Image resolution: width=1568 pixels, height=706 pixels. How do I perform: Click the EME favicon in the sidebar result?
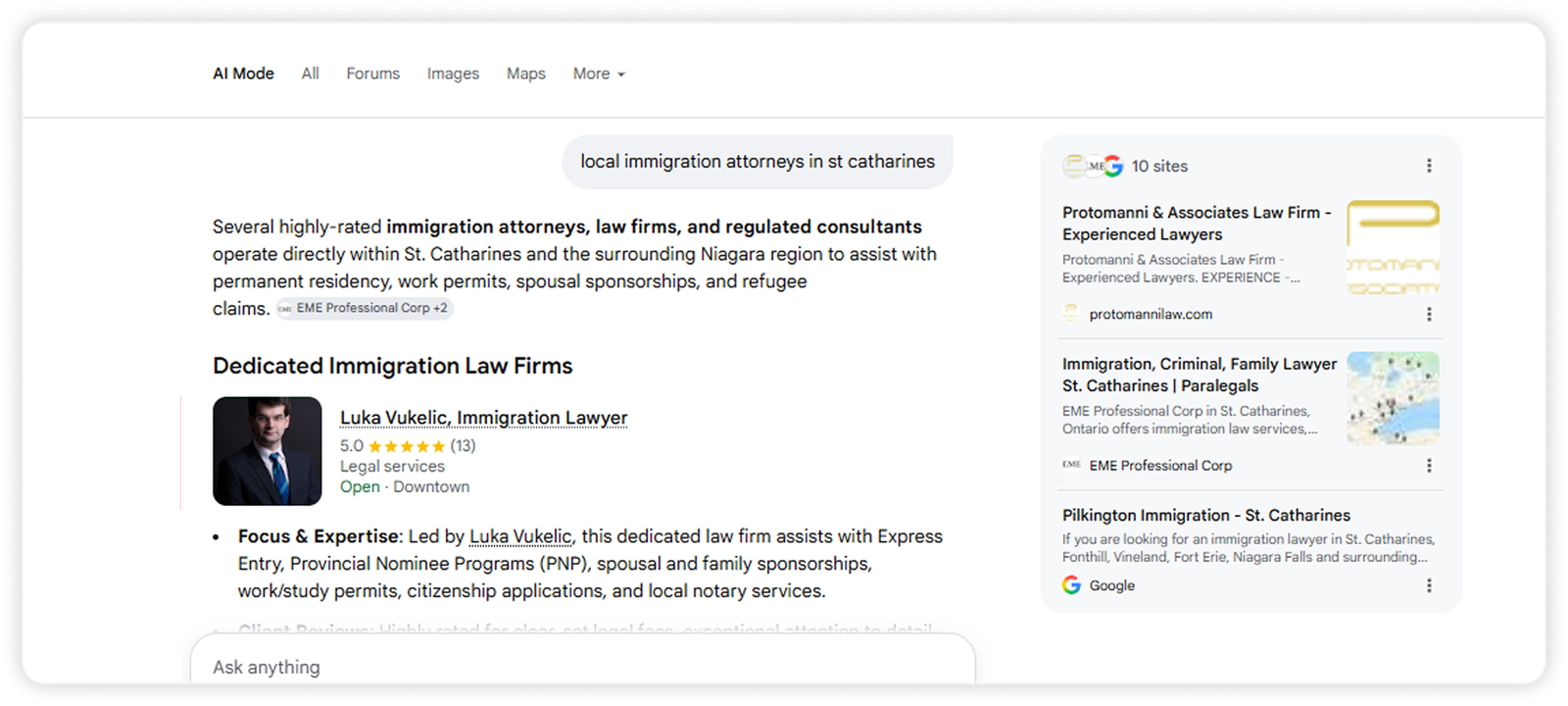coord(1071,465)
